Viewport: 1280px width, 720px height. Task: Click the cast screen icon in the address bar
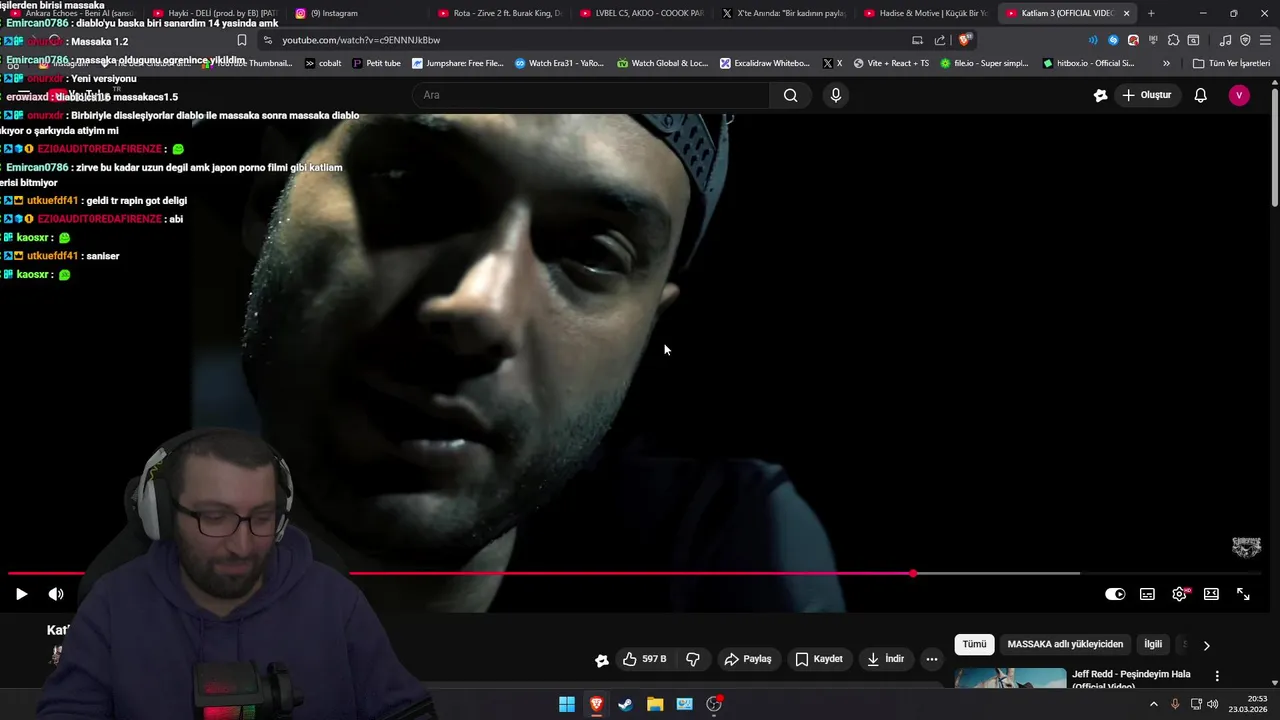pos(917,40)
